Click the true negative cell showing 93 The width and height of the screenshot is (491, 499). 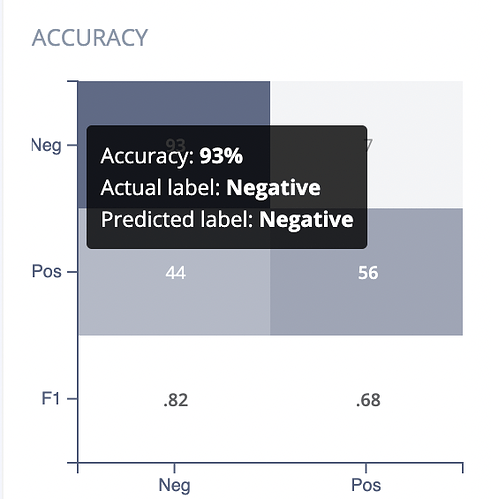coord(174,145)
